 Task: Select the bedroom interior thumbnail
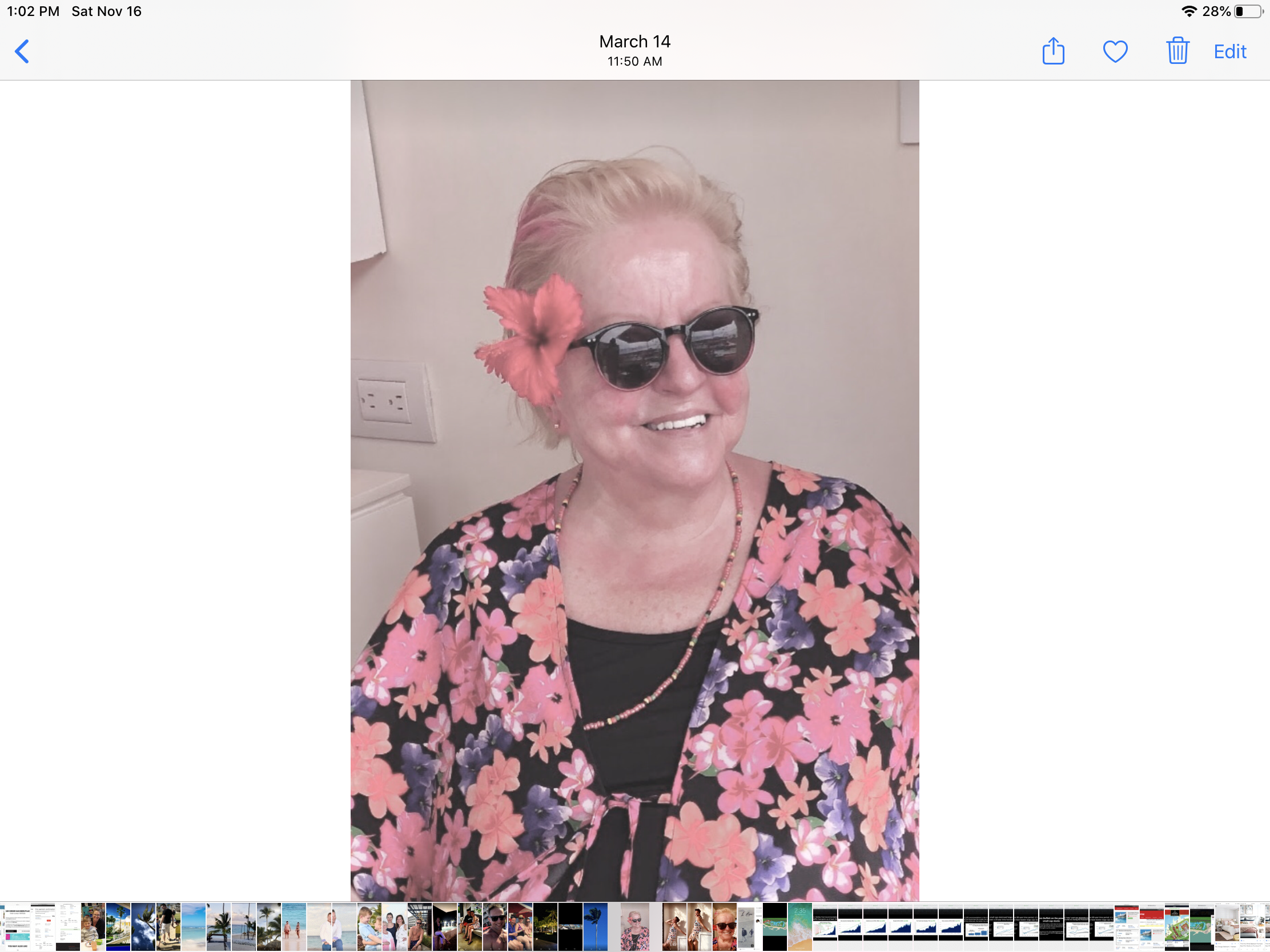[x=1227, y=926]
